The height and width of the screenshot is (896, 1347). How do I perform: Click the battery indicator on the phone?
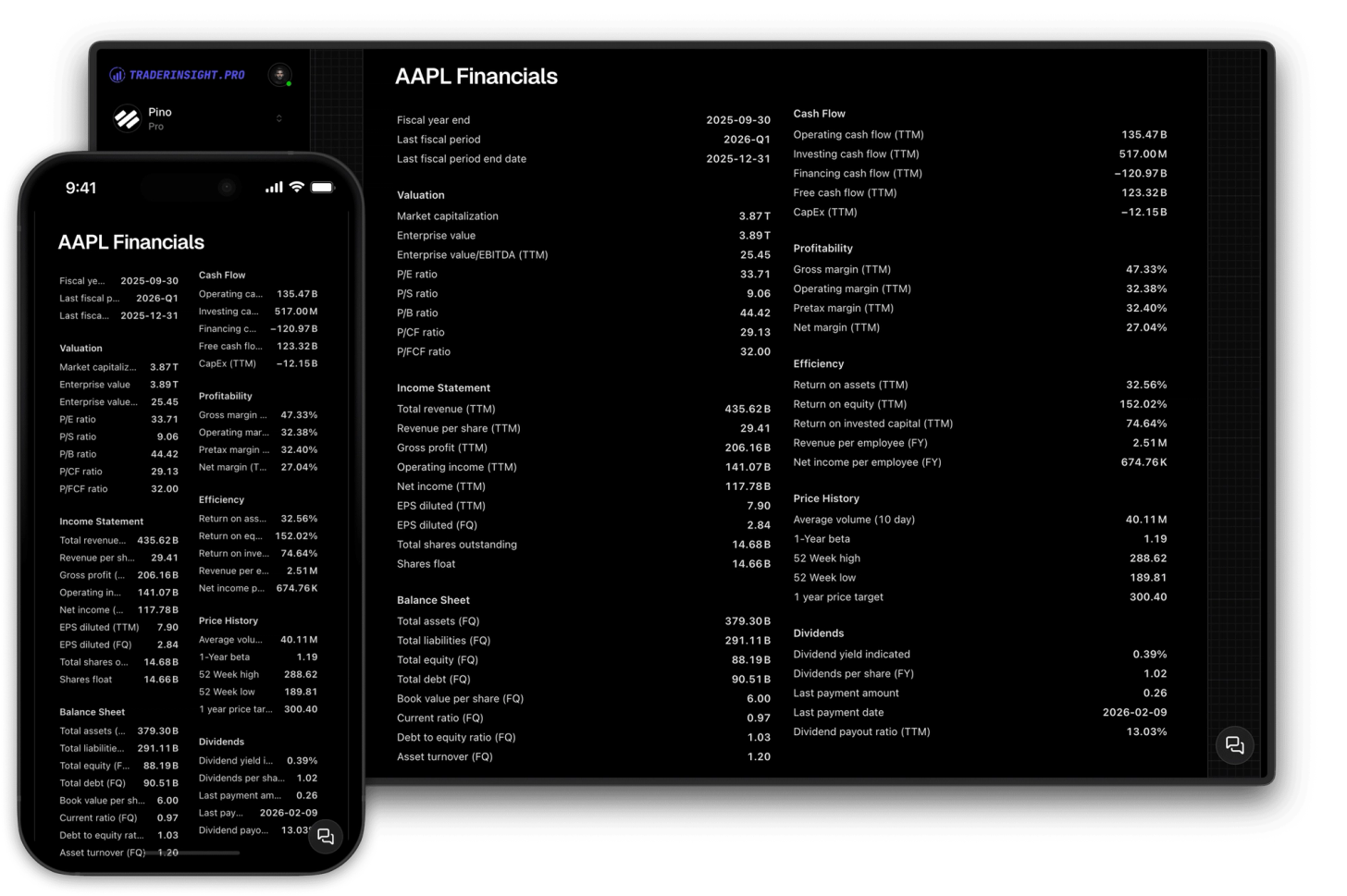(x=322, y=187)
